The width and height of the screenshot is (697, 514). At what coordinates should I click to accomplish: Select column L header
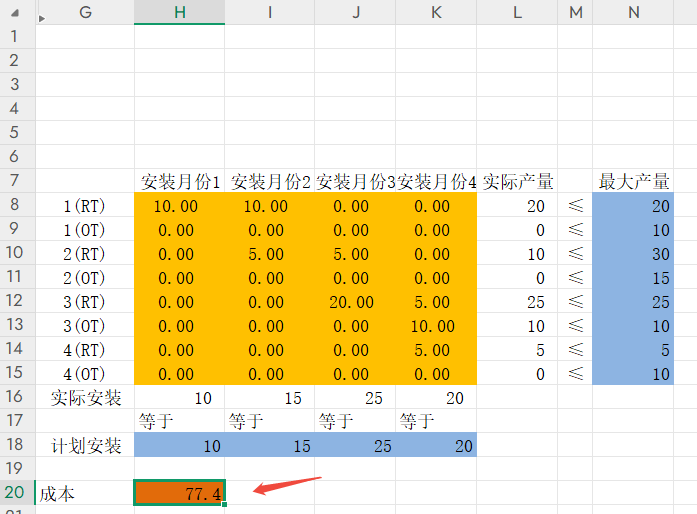(517, 12)
